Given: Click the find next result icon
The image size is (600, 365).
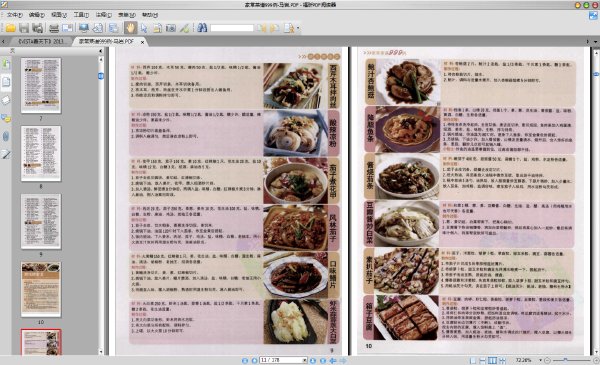Looking at the screenshot, I should 274,28.
